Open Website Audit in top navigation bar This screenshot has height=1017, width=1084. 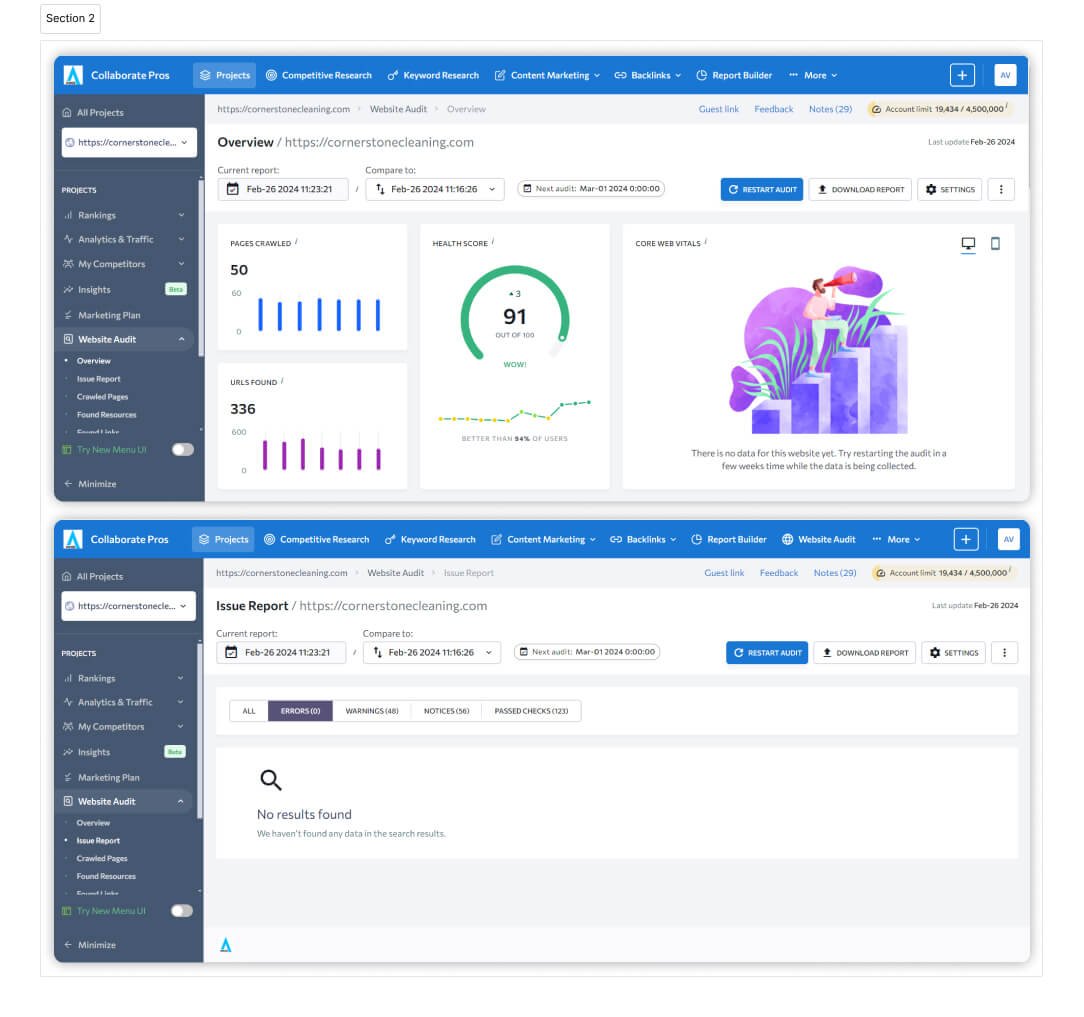pyautogui.click(x=818, y=539)
